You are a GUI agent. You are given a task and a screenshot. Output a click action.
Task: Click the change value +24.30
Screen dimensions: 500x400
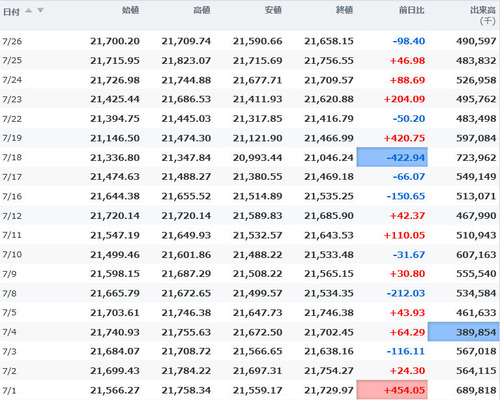tap(407, 371)
